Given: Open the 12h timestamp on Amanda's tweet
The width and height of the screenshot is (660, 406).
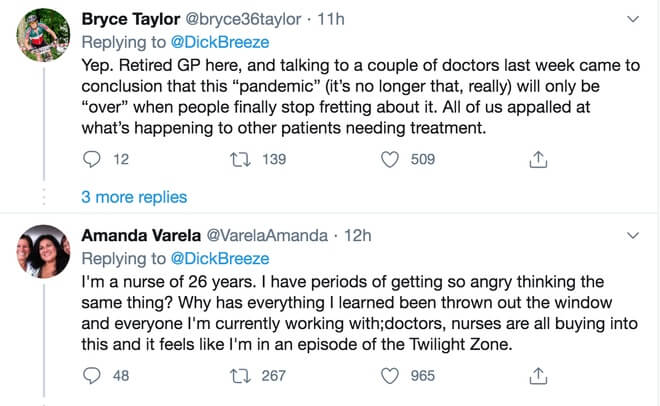Looking at the screenshot, I should (x=355, y=236).
